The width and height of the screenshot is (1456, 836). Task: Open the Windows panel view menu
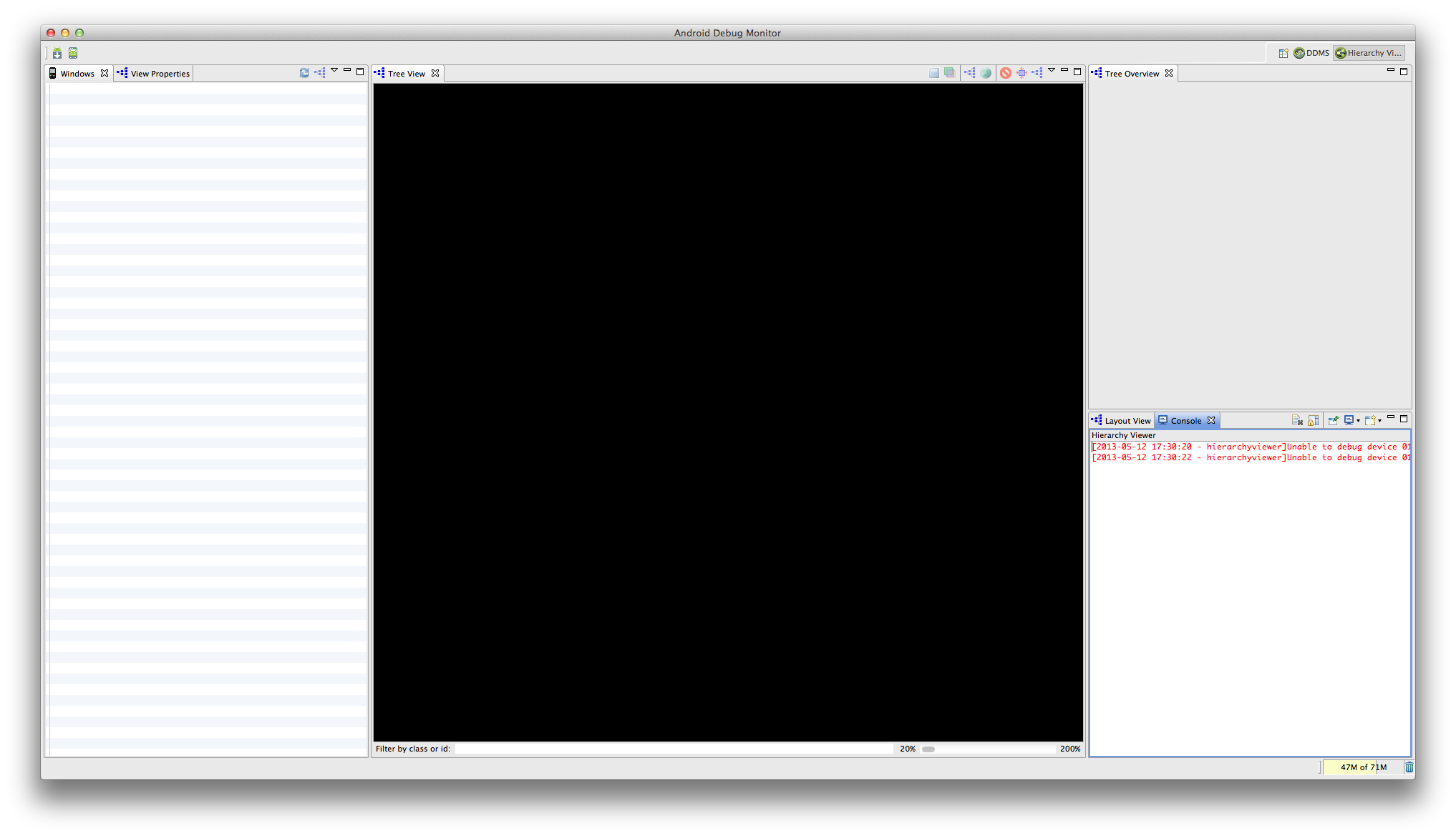tap(334, 70)
